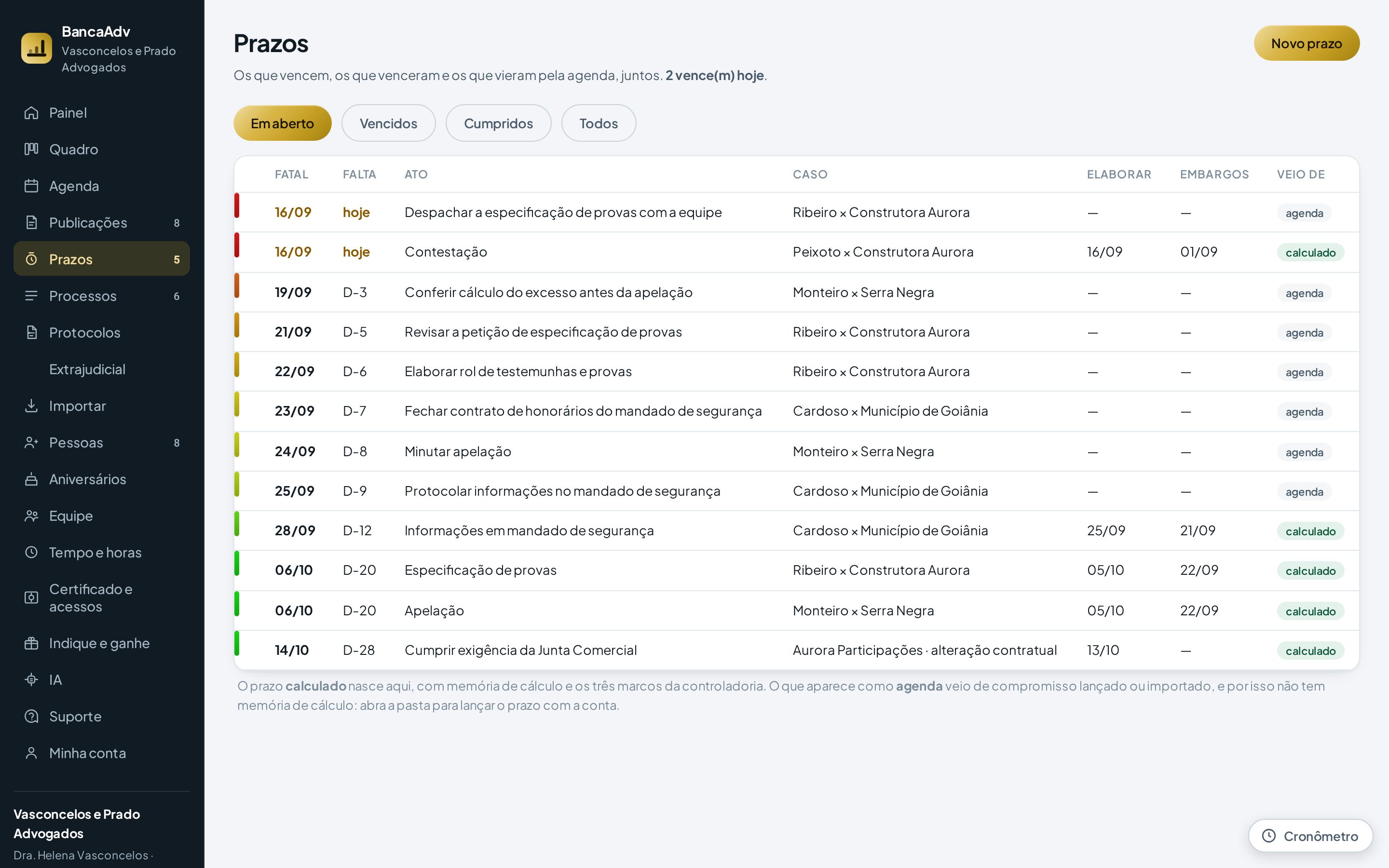Click Aurora Participações · alteração contratual case

925,651
